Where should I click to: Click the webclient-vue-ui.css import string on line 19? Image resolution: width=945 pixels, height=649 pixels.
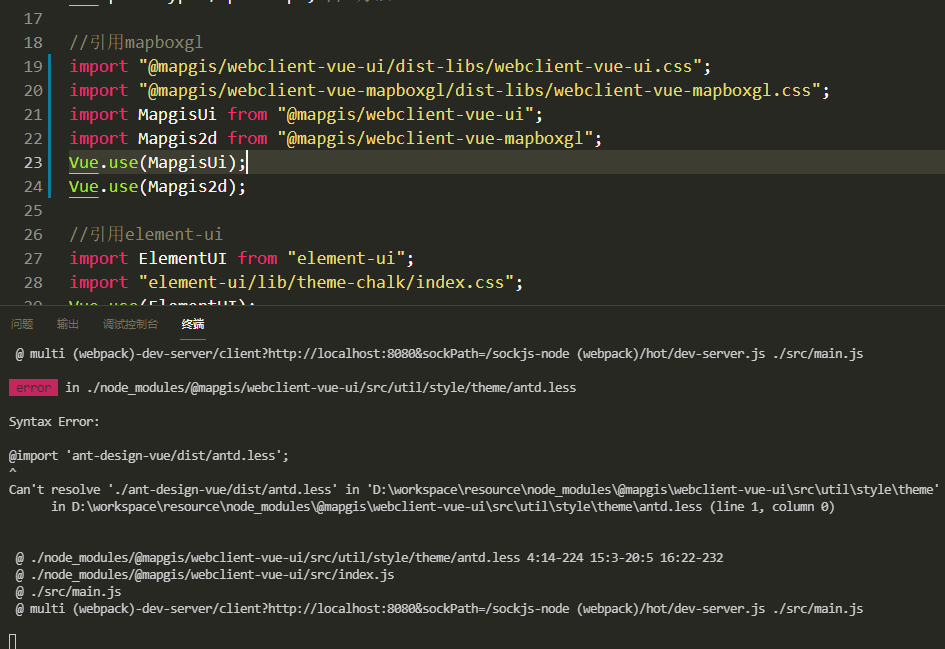(420, 66)
